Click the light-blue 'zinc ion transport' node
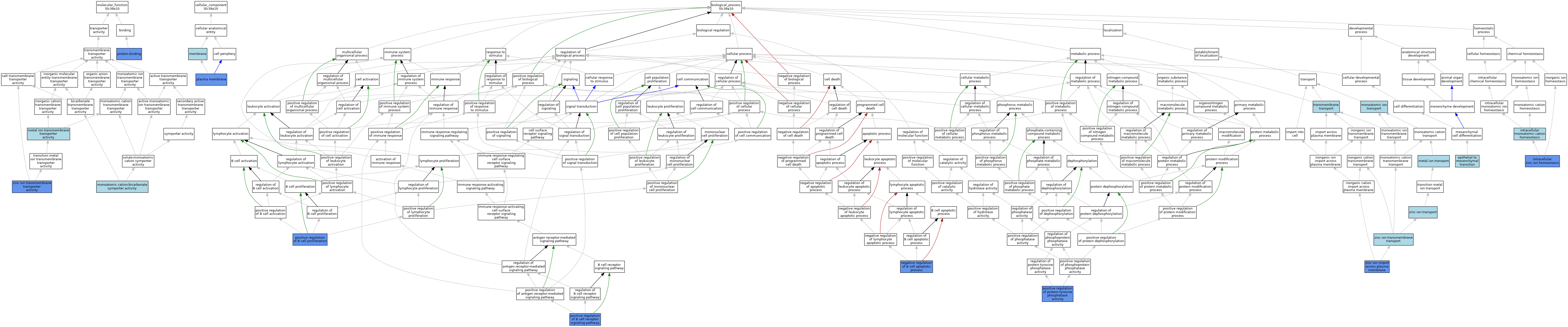The height and width of the screenshot is (327, 1568). [1423, 212]
